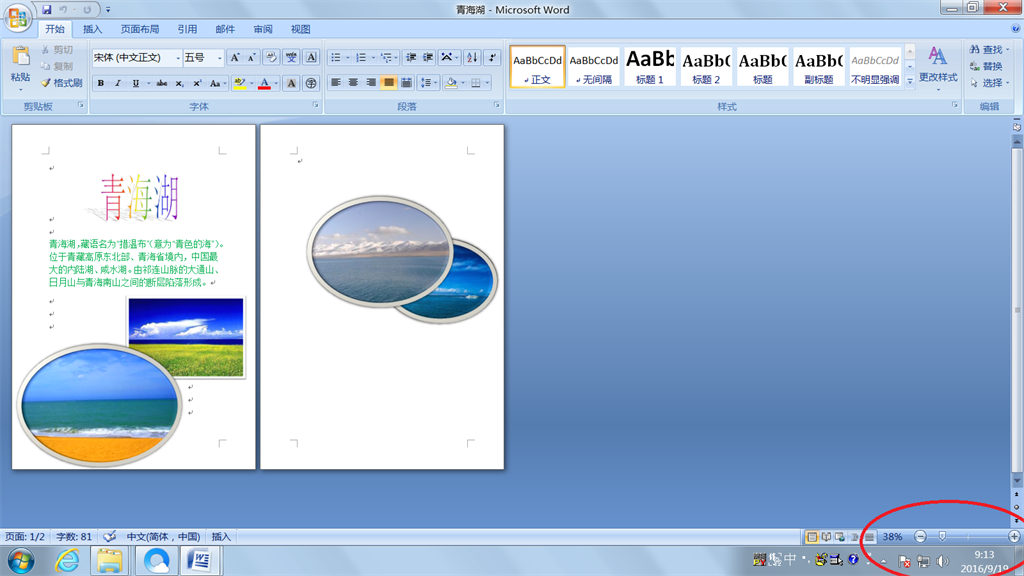This screenshot has height=576, width=1024.
Task: Apply strikethrough to text
Action: [x=161, y=83]
